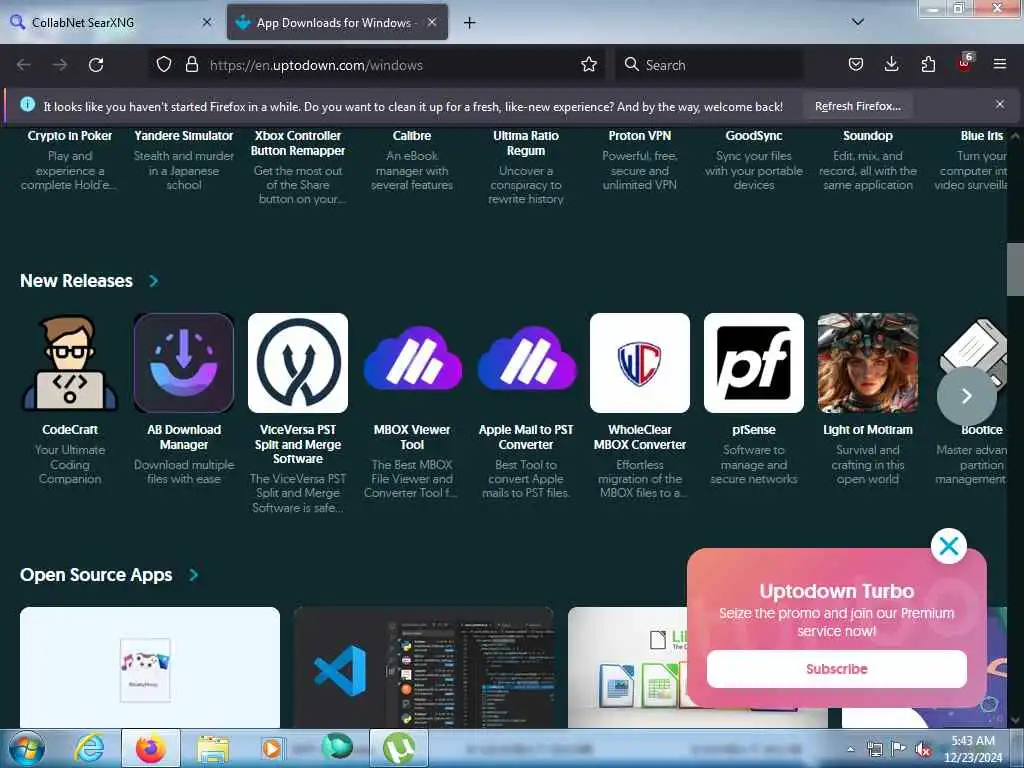
Task: Open uTorrent from the taskbar
Action: pyautogui.click(x=399, y=748)
